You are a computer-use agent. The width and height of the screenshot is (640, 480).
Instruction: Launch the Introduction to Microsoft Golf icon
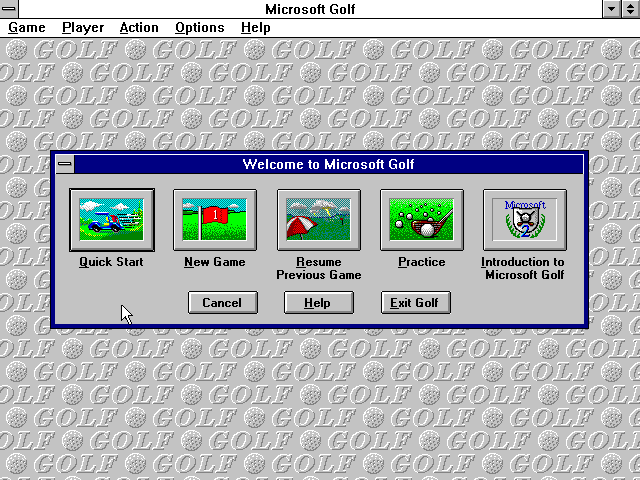click(524, 220)
